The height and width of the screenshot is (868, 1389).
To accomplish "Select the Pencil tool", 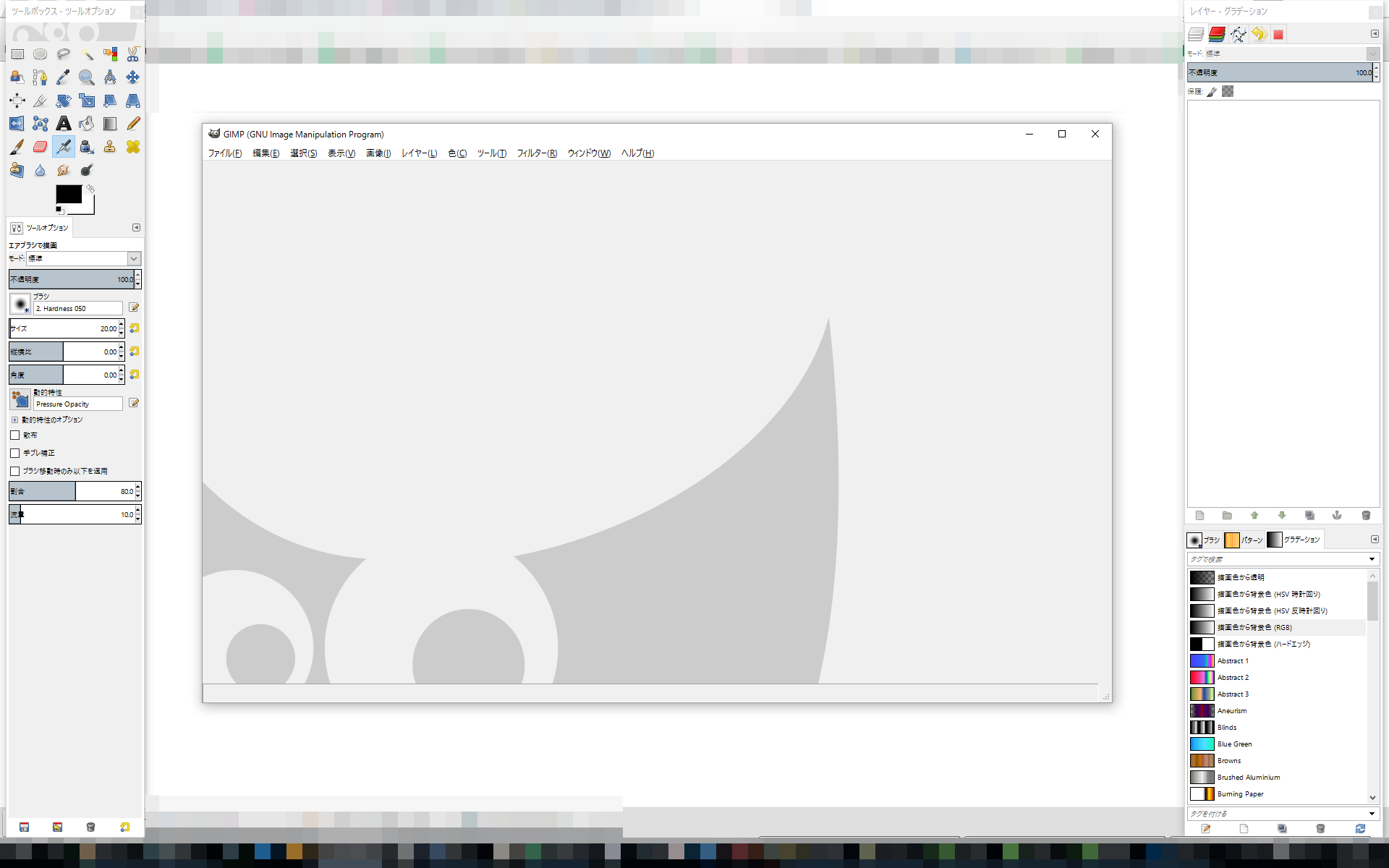I will [133, 124].
